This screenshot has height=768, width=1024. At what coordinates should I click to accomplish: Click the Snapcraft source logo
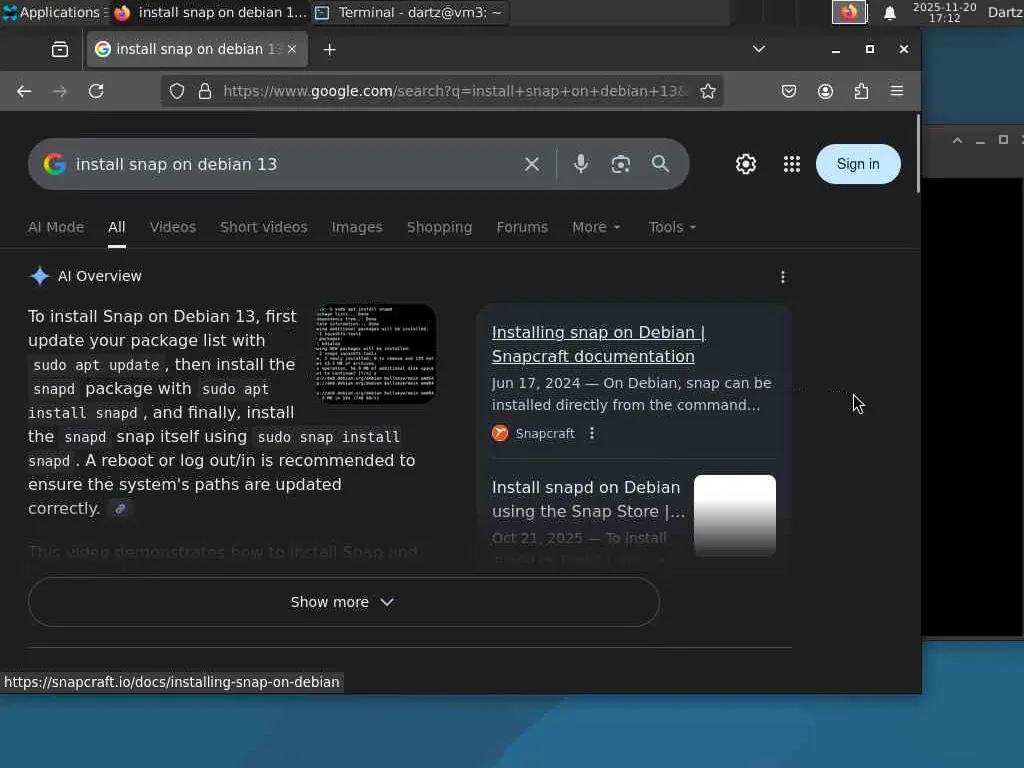(500, 433)
